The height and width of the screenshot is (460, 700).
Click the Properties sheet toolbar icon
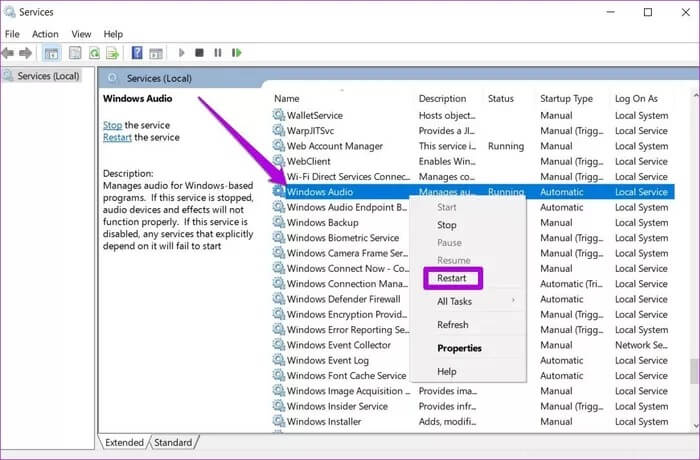[75, 53]
